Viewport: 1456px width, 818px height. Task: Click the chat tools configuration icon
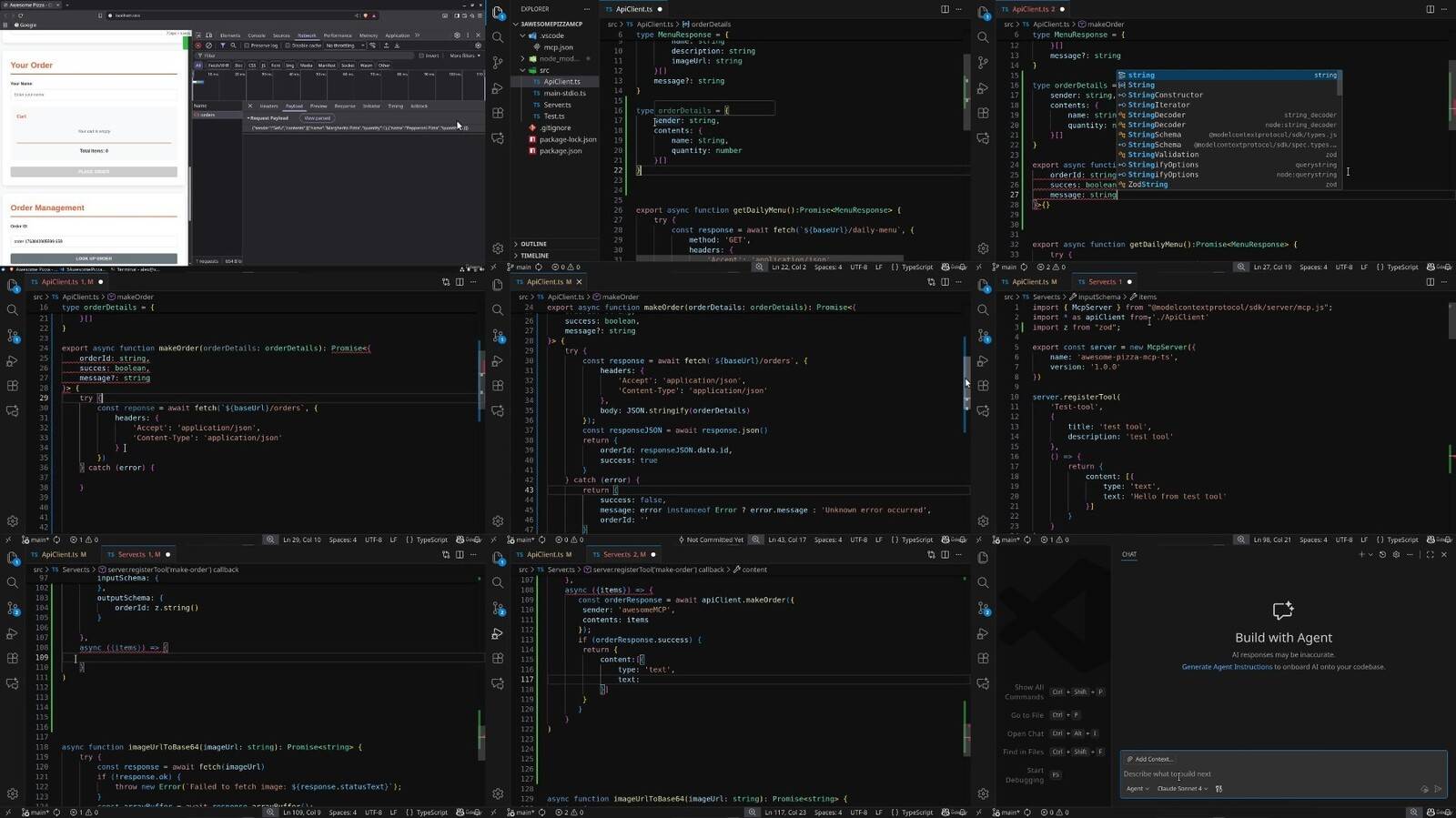pyautogui.click(x=1218, y=789)
